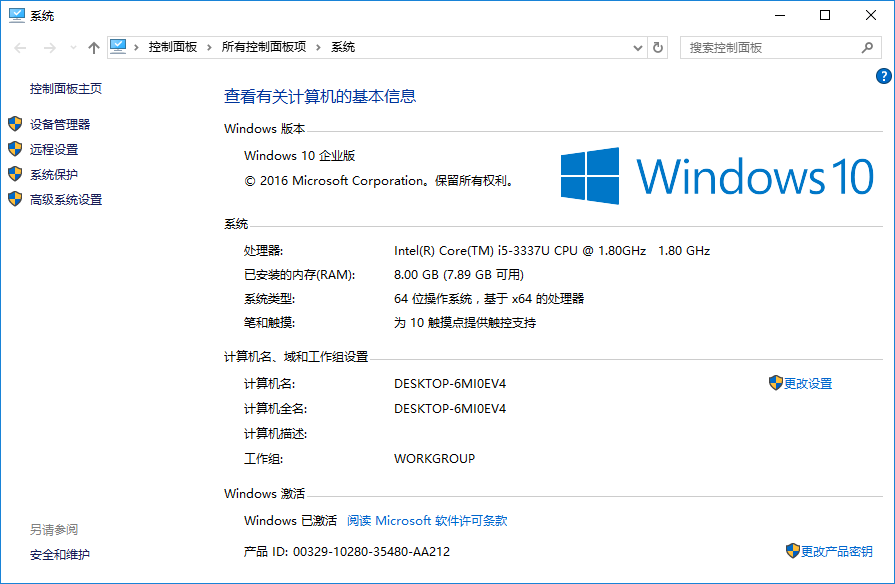895x584 pixels.
Task: Click the System window title bar icon
Action: [17, 15]
